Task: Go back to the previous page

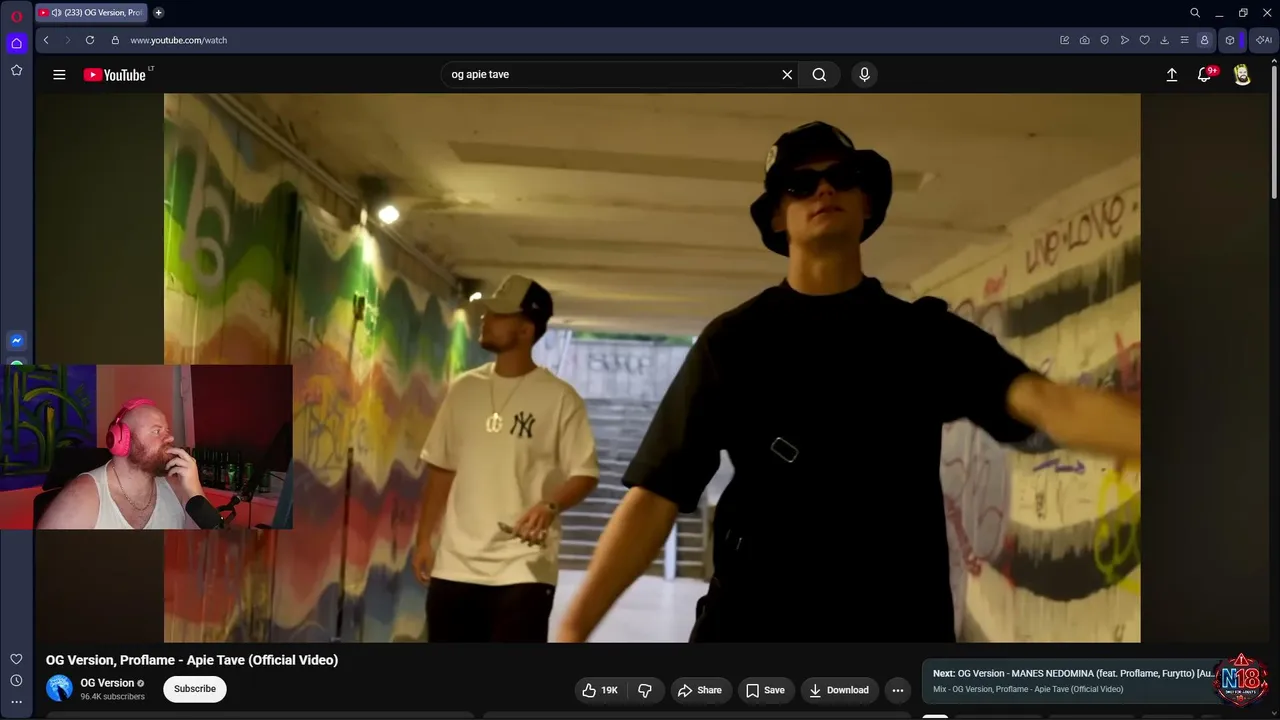Action: 46,40
